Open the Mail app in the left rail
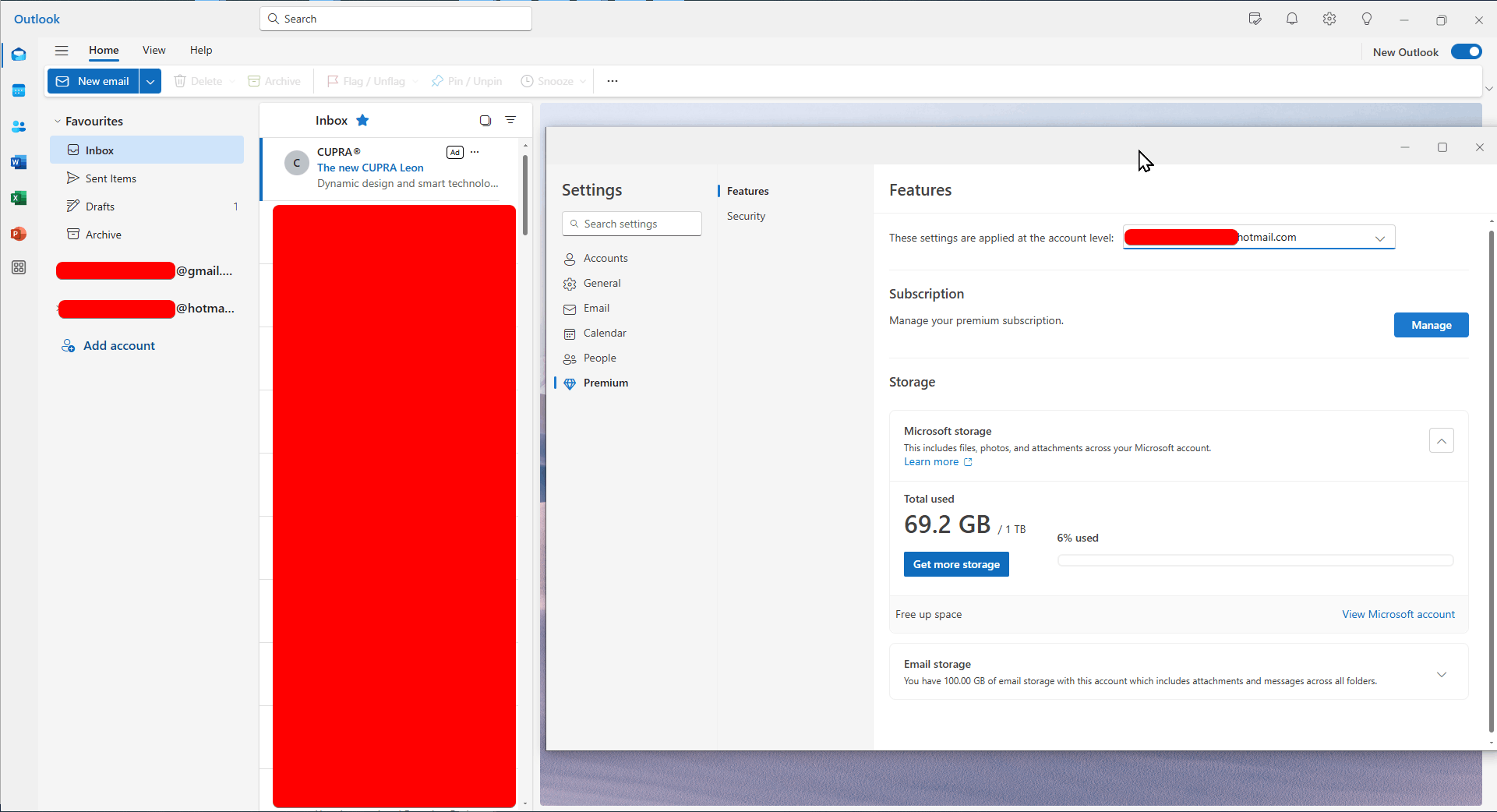Viewport: 1497px width, 812px height. [19, 55]
